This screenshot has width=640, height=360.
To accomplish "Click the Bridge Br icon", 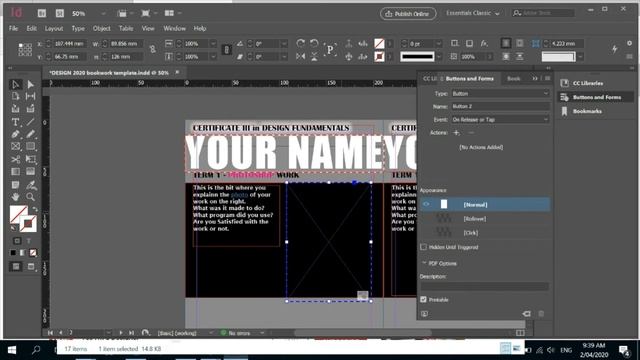I will [42, 13].
